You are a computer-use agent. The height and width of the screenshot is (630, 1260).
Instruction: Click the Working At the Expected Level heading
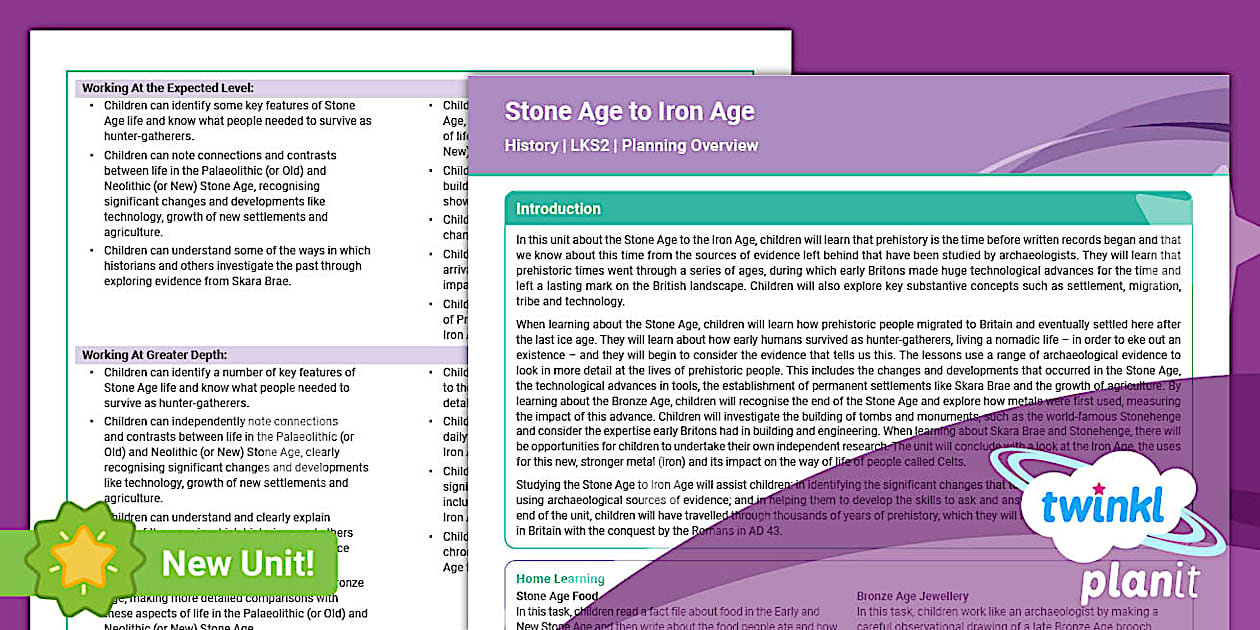pyautogui.click(x=168, y=88)
